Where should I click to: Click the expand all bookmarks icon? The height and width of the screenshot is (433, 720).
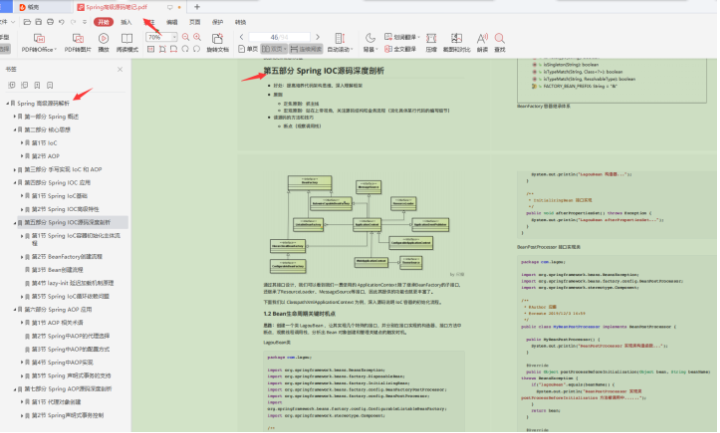12,85
